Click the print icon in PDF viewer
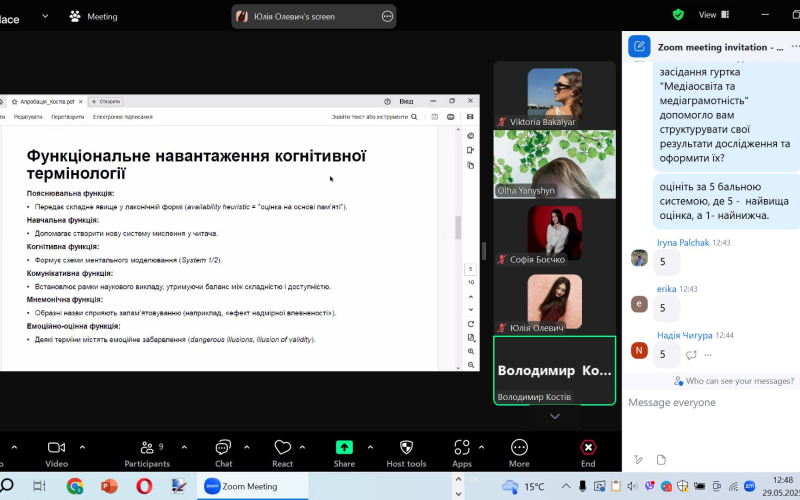The height and width of the screenshot is (500, 800). (x=451, y=117)
